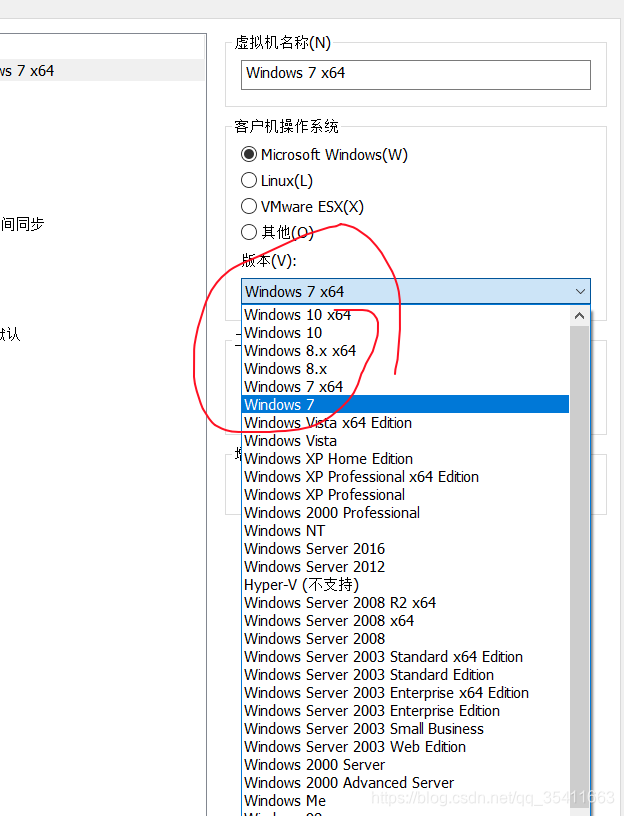Pick the 32-bit Windows XP Professional entry
Viewport: 624px width, 816px height.
tap(406, 494)
